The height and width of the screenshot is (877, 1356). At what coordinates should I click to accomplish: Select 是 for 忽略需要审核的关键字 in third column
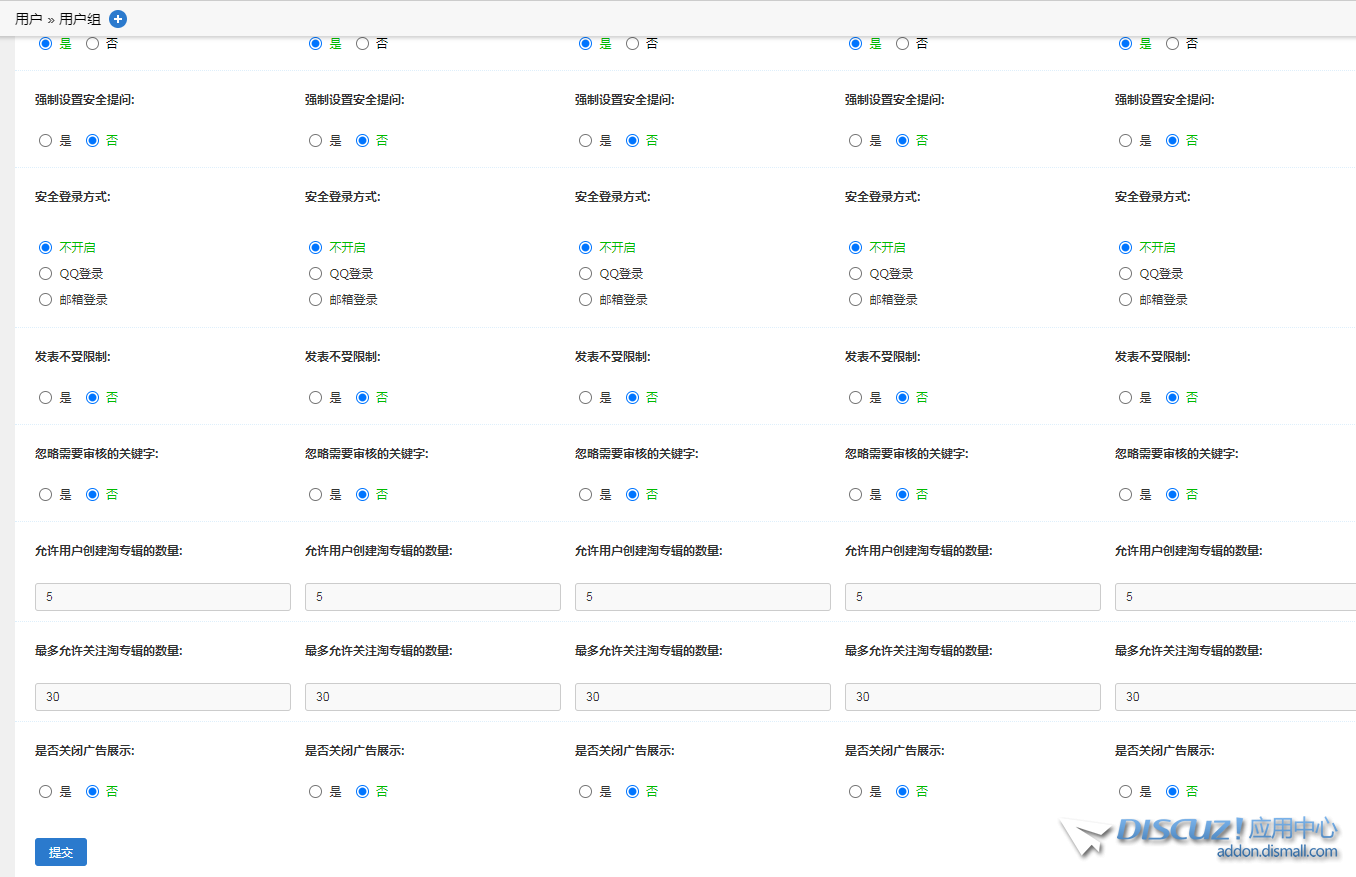586,495
